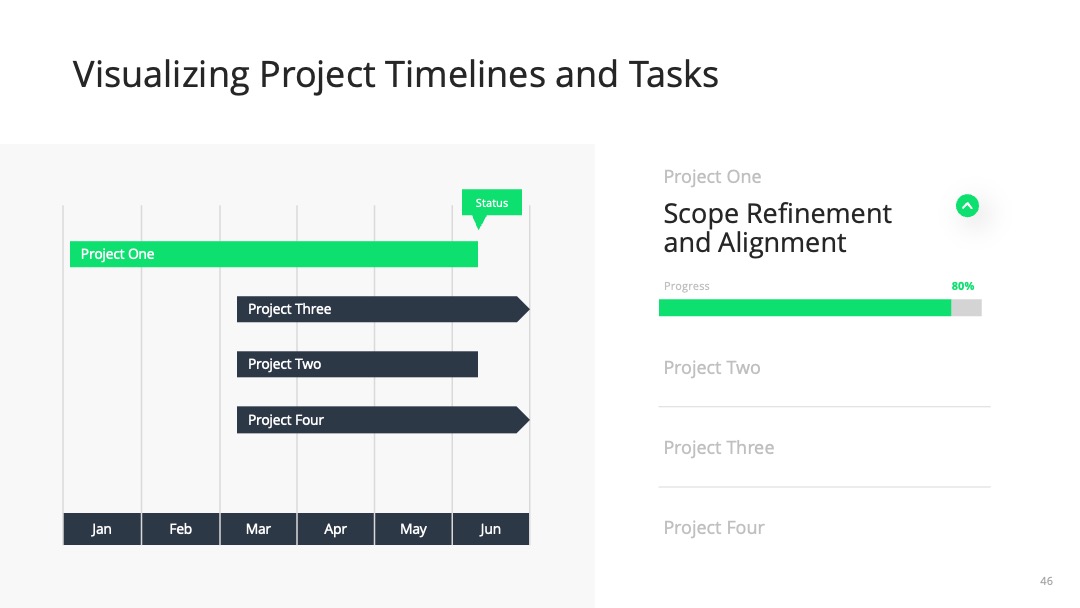Select the May month cell
Image resolution: width=1080 pixels, height=608 pixels.
413,529
